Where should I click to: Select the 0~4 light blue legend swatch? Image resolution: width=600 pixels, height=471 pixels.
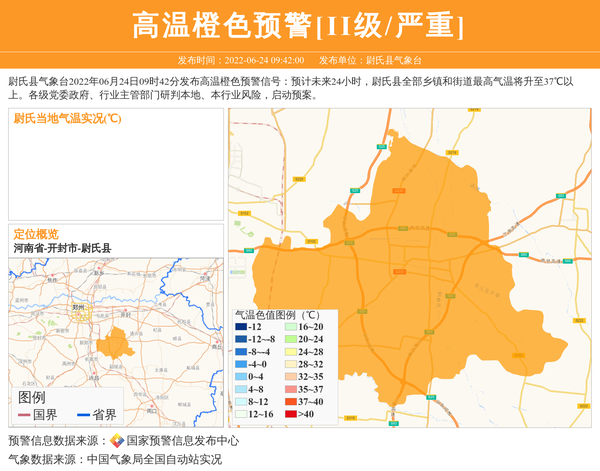pyautogui.click(x=240, y=376)
